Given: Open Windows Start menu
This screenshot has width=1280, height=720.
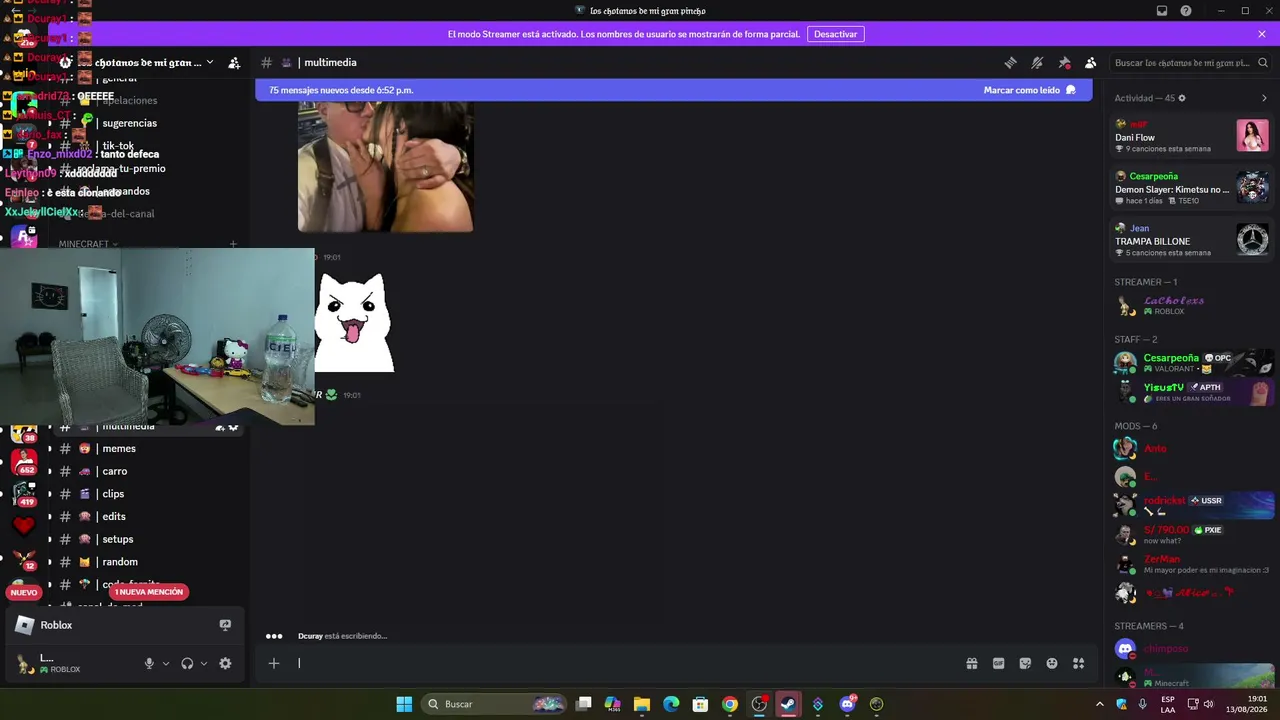Looking at the screenshot, I should 404,704.
